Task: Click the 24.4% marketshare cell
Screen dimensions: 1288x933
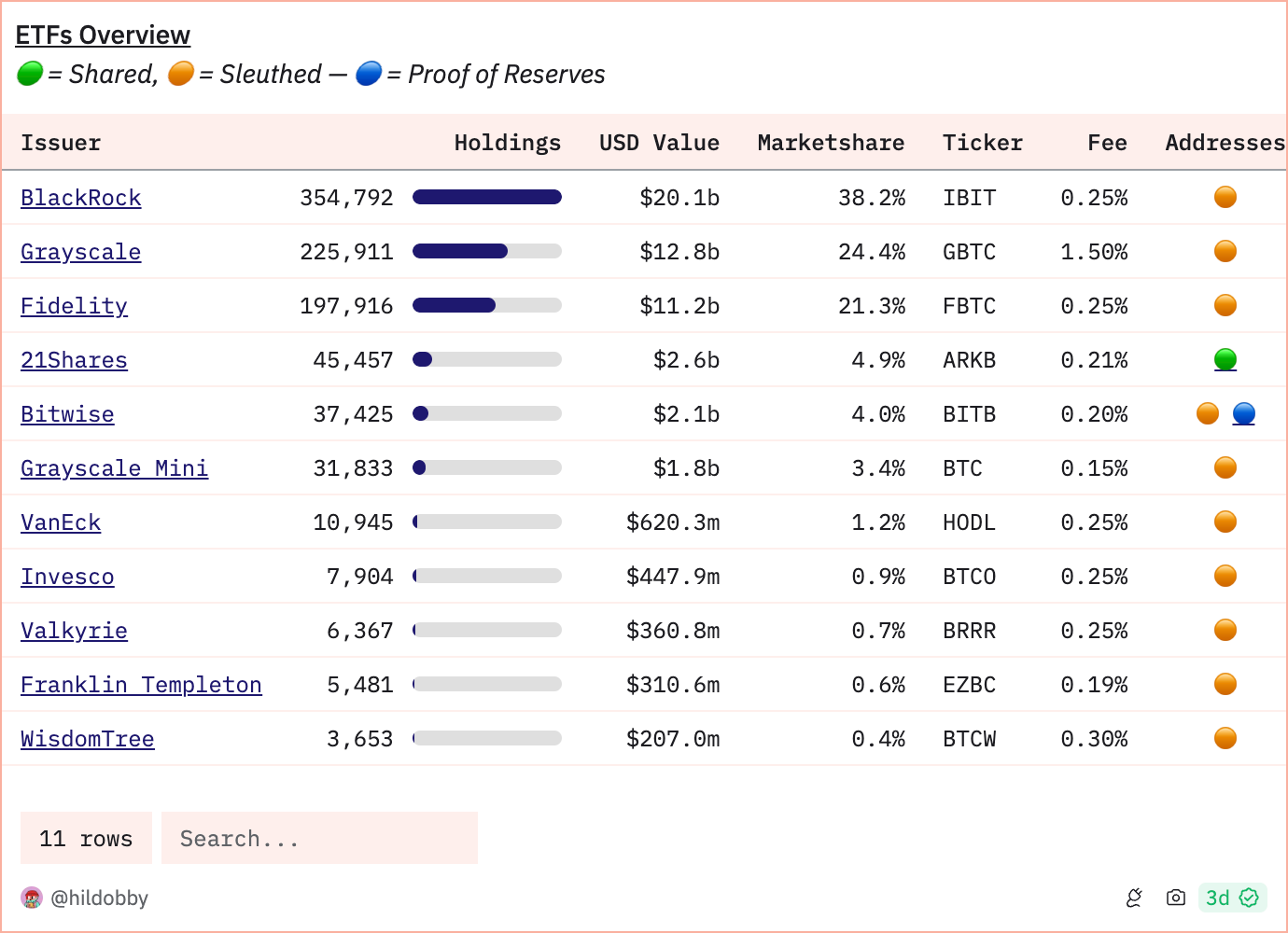Action: pyautogui.click(x=872, y=252)
